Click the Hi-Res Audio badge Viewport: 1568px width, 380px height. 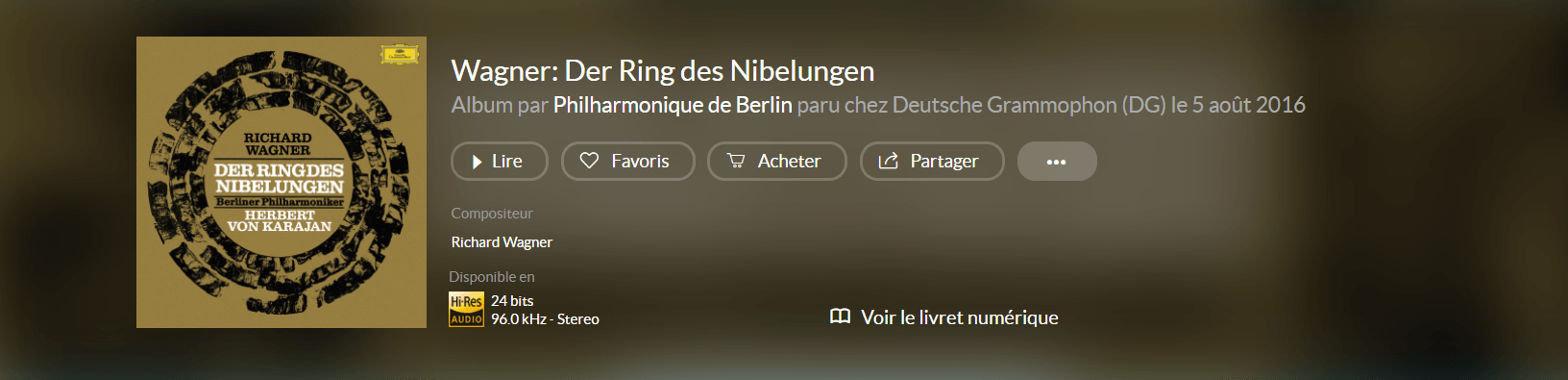tap(466, 310)
